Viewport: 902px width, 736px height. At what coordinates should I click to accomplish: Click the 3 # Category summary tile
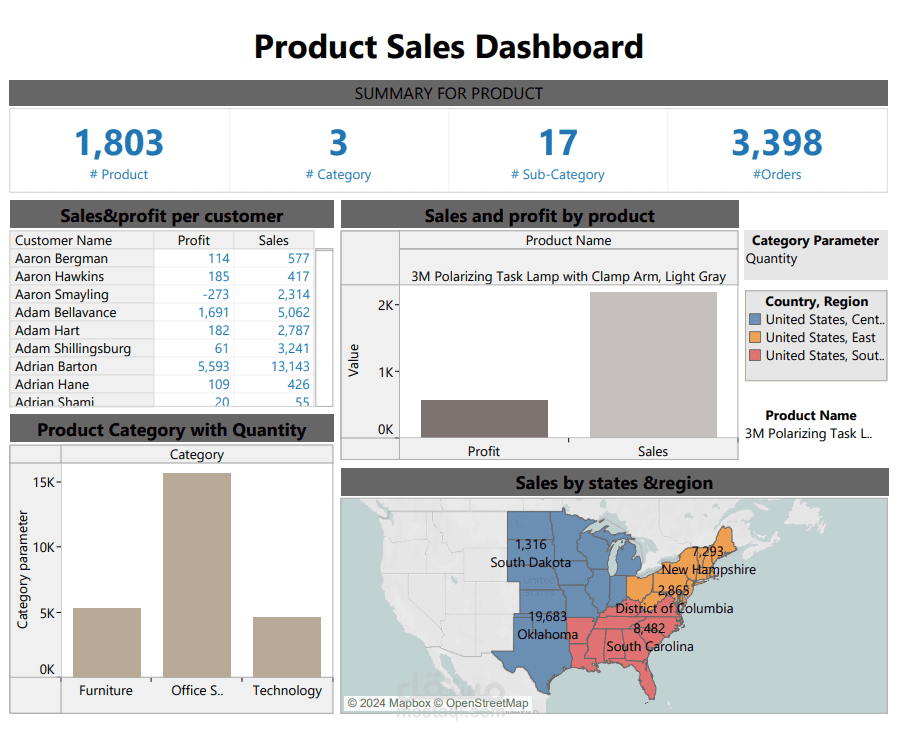(x=338, y=151)
